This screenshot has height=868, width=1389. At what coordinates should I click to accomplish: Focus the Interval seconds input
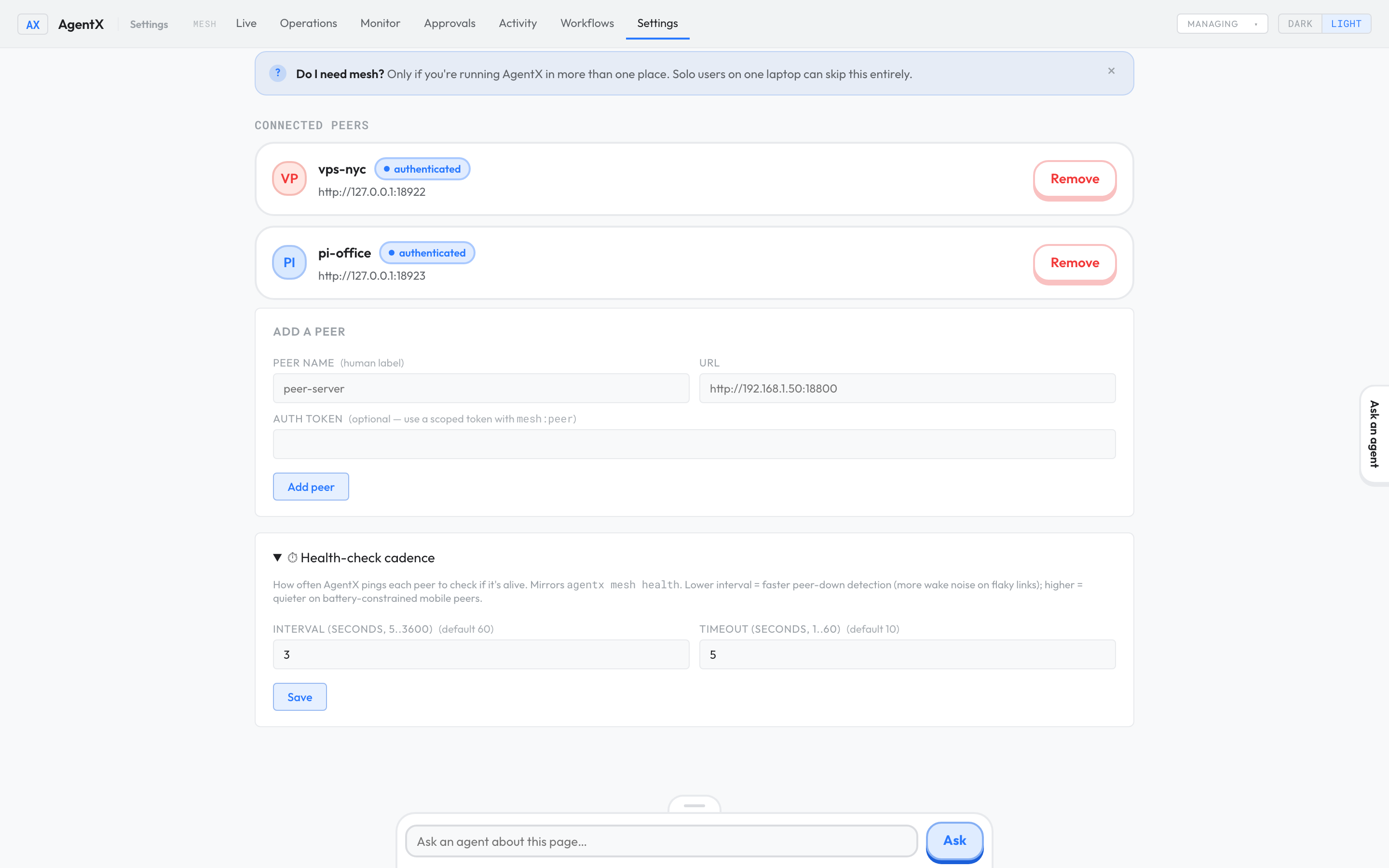[481, 654]
